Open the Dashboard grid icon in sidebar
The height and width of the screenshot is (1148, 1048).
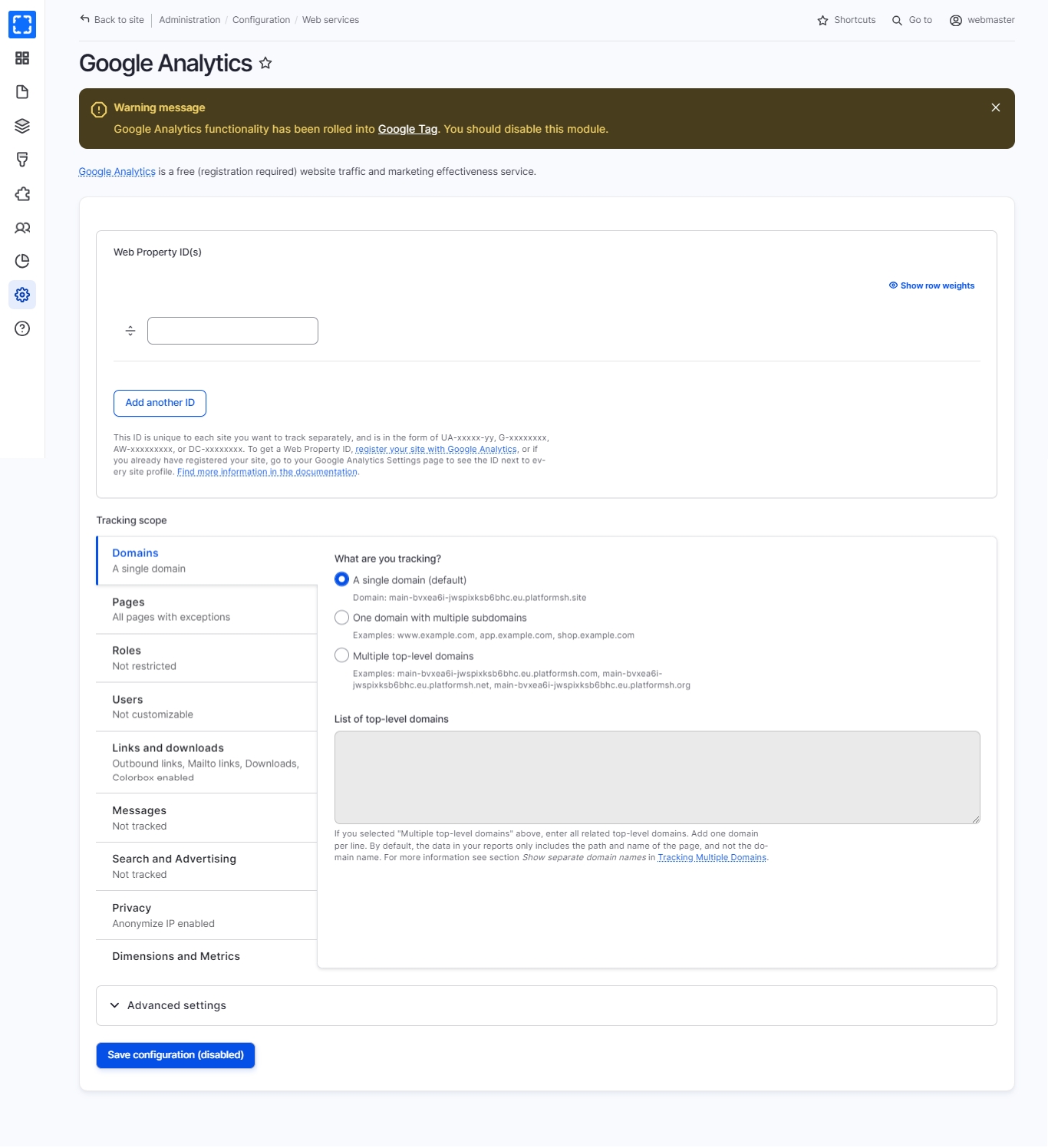(22, 58)
